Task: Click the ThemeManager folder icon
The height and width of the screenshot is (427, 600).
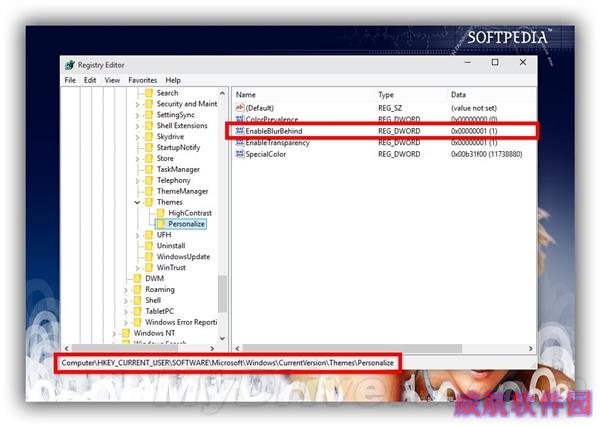Action: click(149, 191)
